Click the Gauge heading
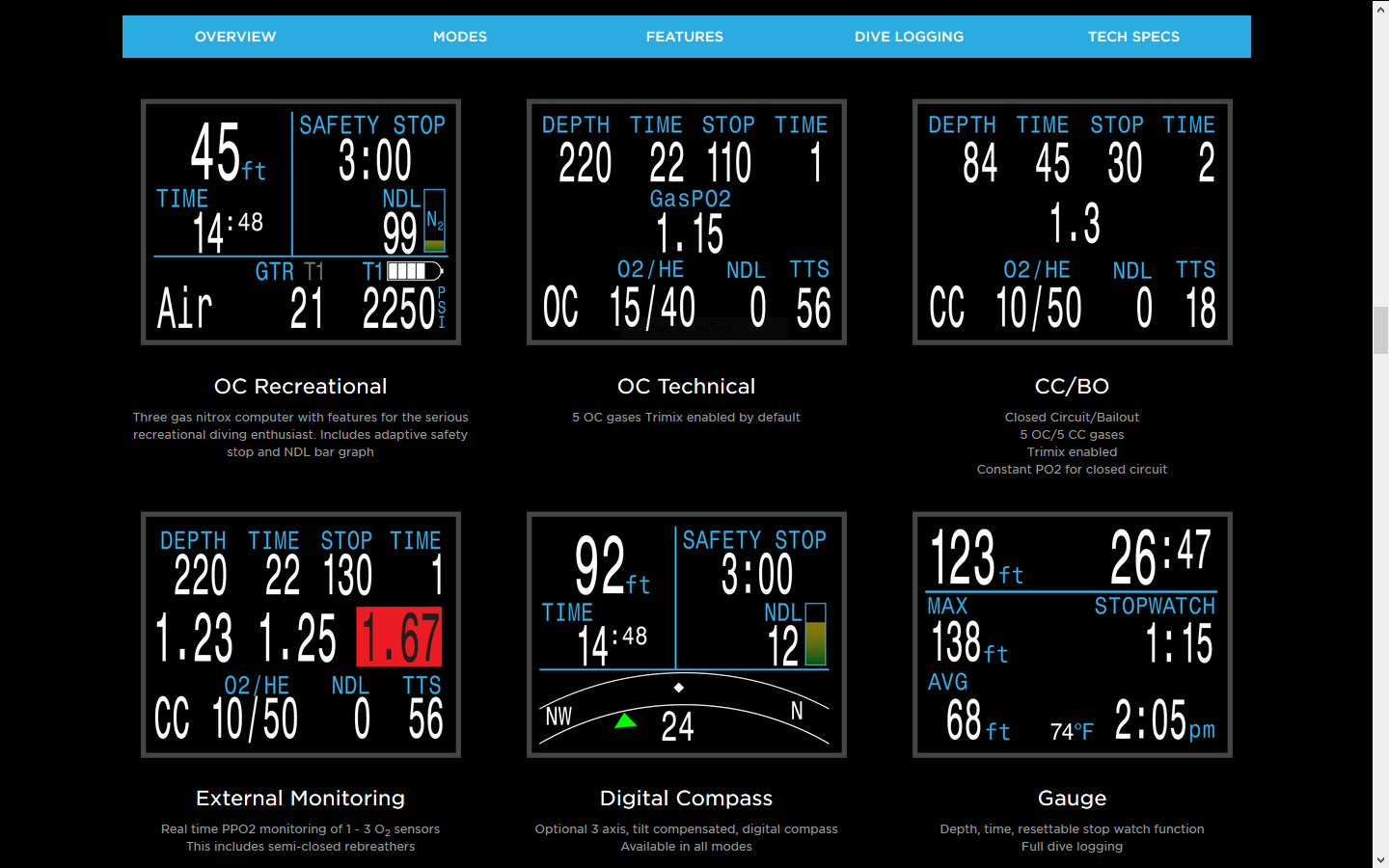 [1073, 799]
